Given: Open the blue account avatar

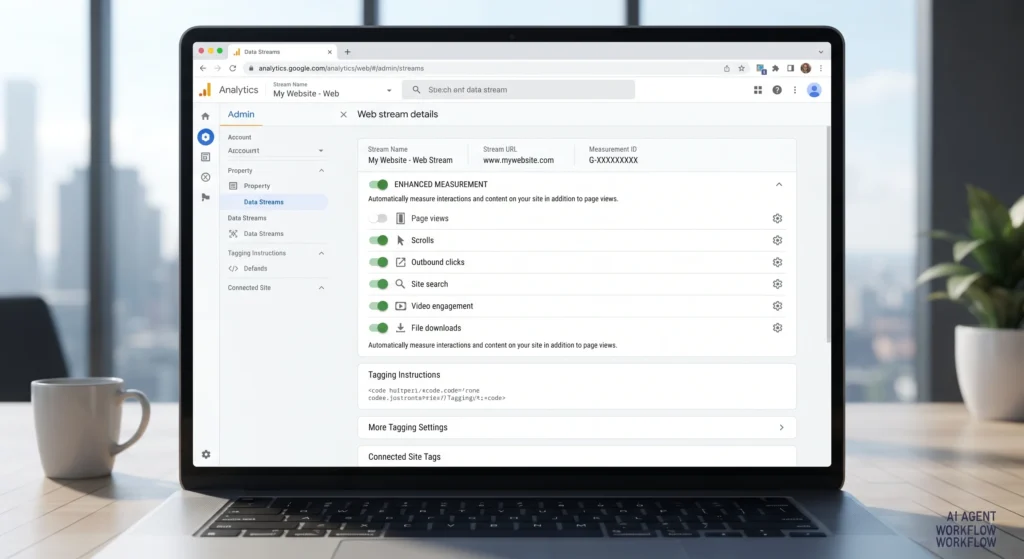Looking at the screenshot, I should (814, 90).
